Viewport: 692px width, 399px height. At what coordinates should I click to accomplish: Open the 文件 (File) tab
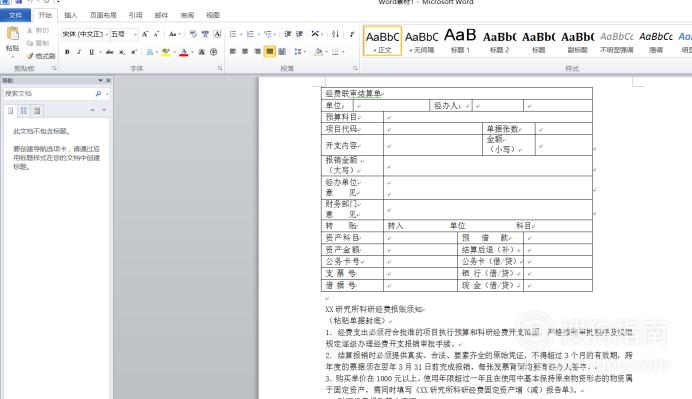(x=15, y=15)
